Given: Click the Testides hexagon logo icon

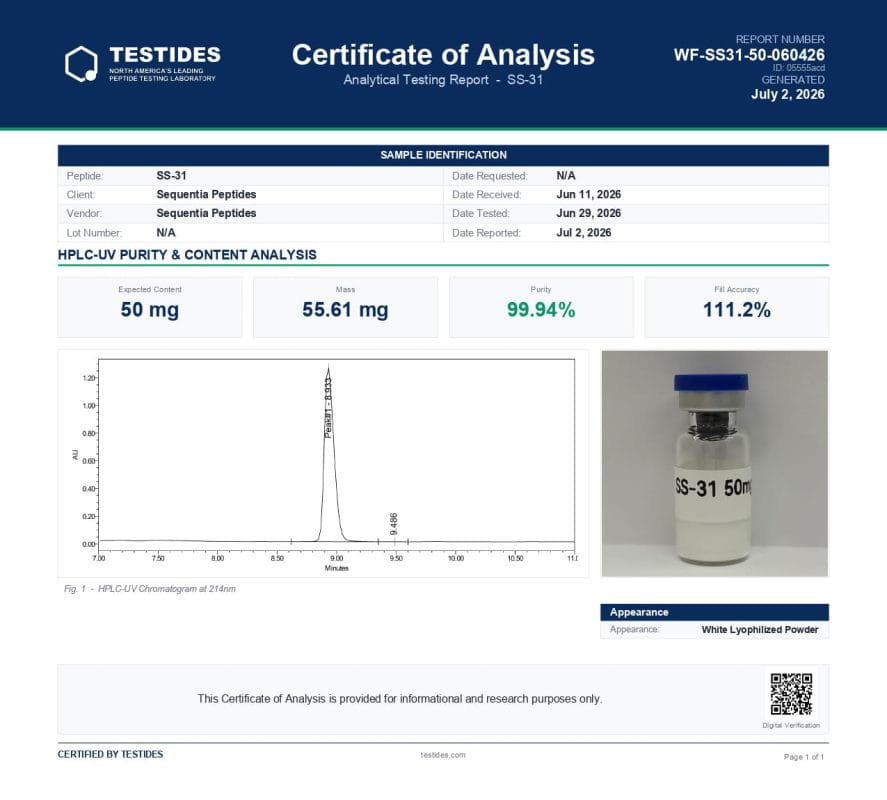Looking at the screenshot, I should pyautogui.click(x=81, y=64).
